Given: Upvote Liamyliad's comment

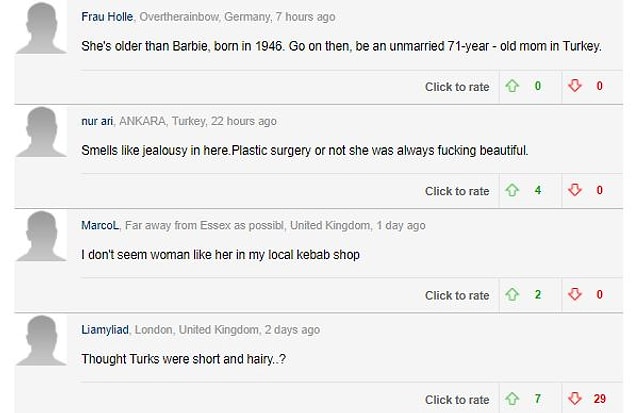Looking at the screenshot, I should click(512, 399).
